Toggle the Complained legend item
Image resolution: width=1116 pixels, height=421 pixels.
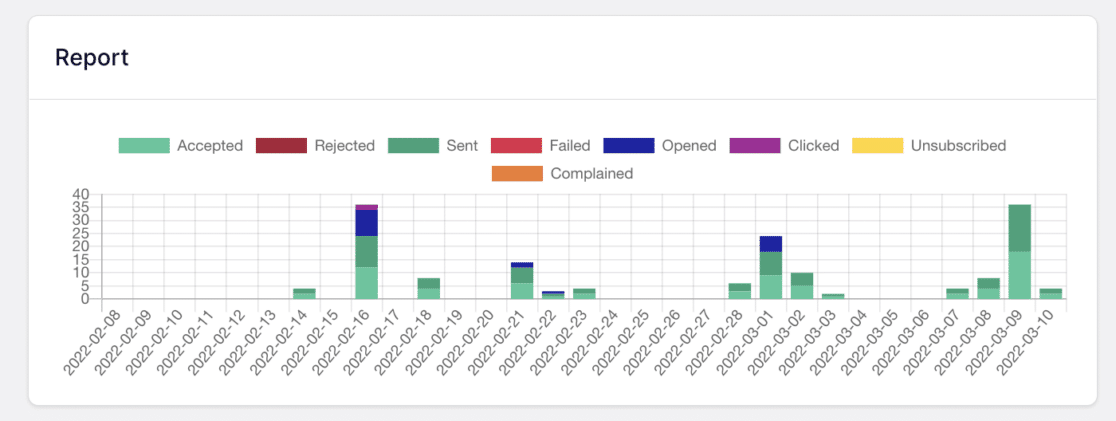point(562,173)
